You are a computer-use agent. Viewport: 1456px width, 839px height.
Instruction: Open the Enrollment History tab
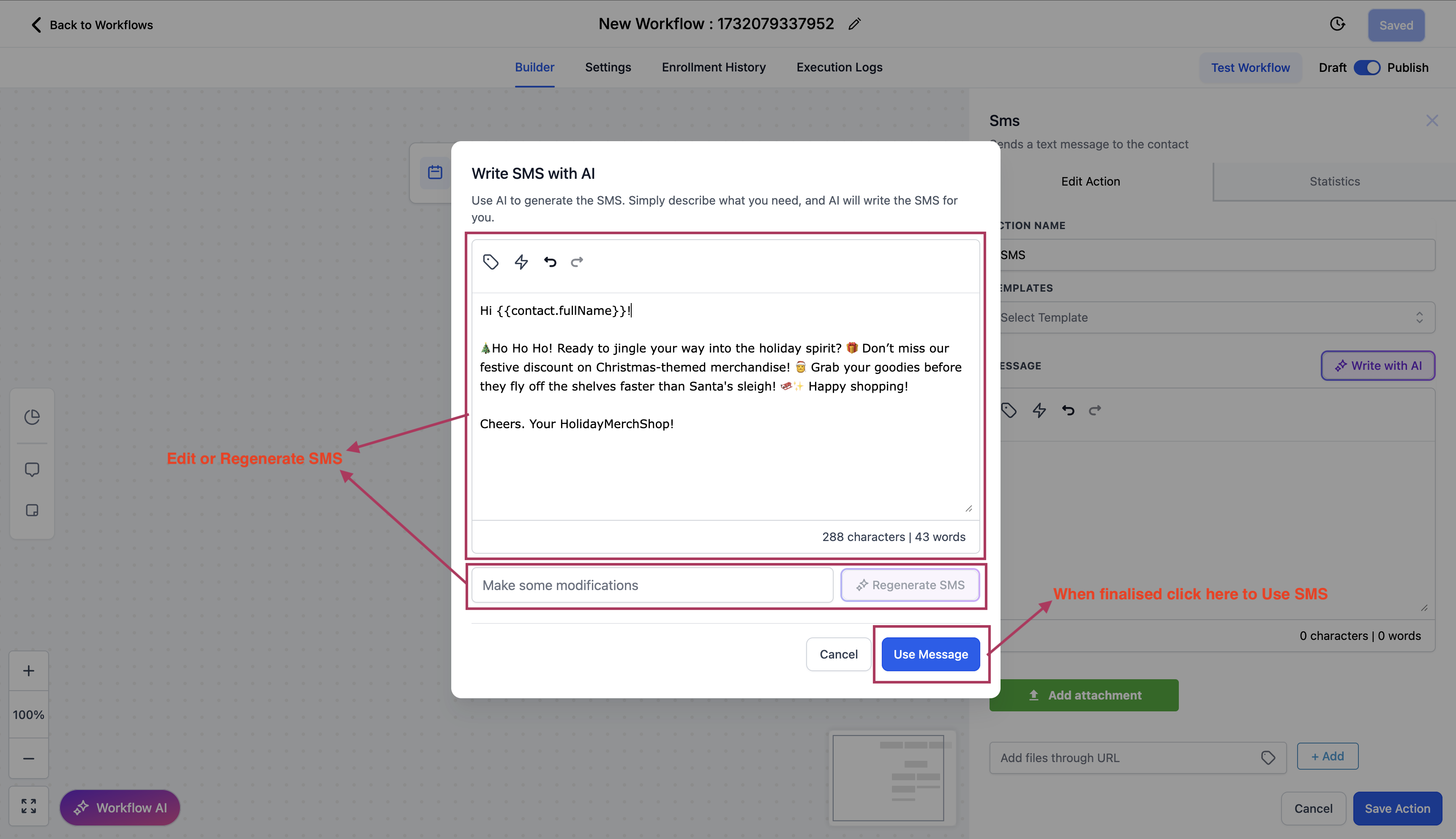coord(714,68)
